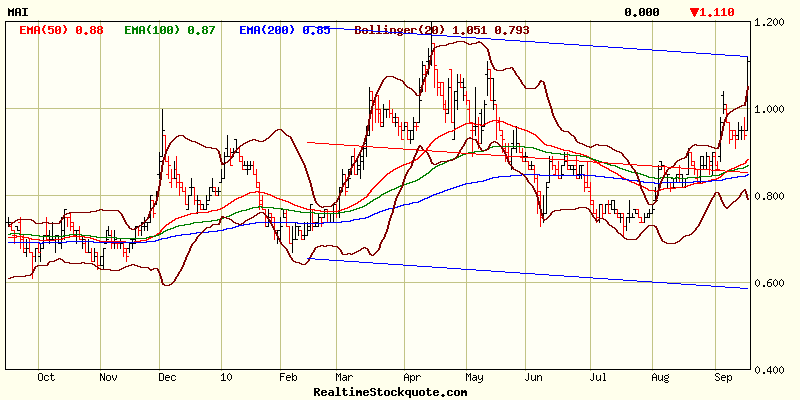Select the Oct month label on time axis

click(x=44, y=379)
